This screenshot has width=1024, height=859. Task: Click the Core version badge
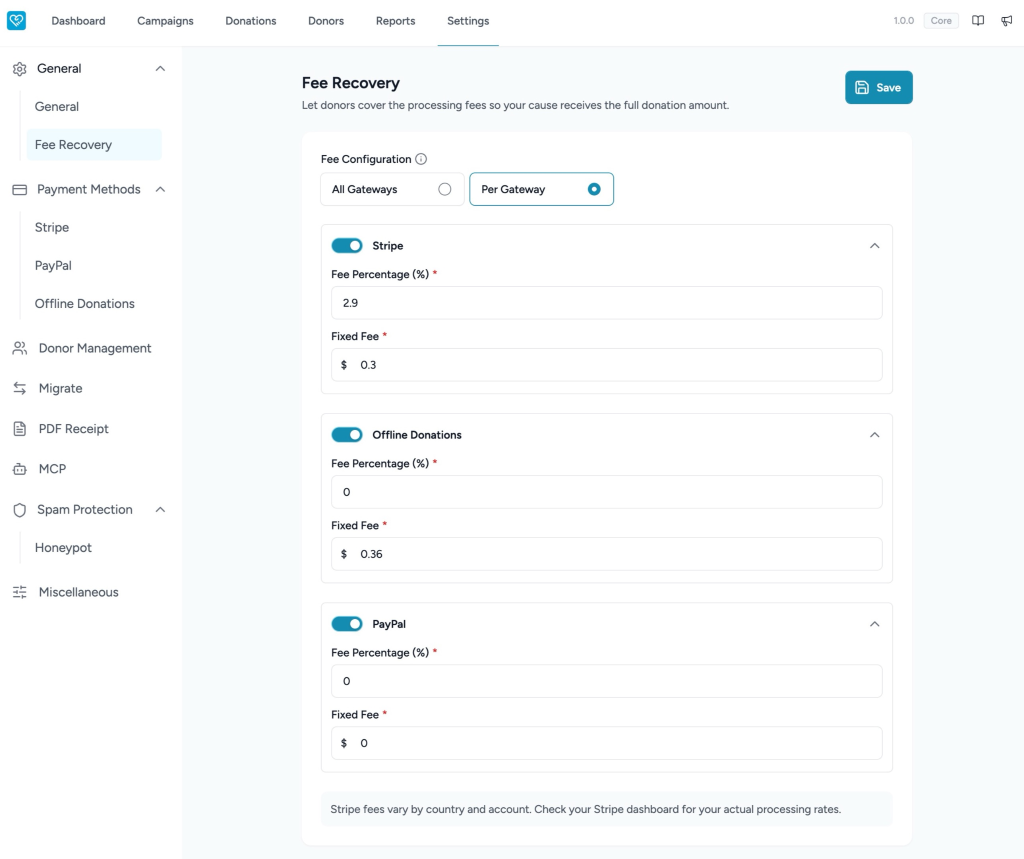[x=941, y=21]
